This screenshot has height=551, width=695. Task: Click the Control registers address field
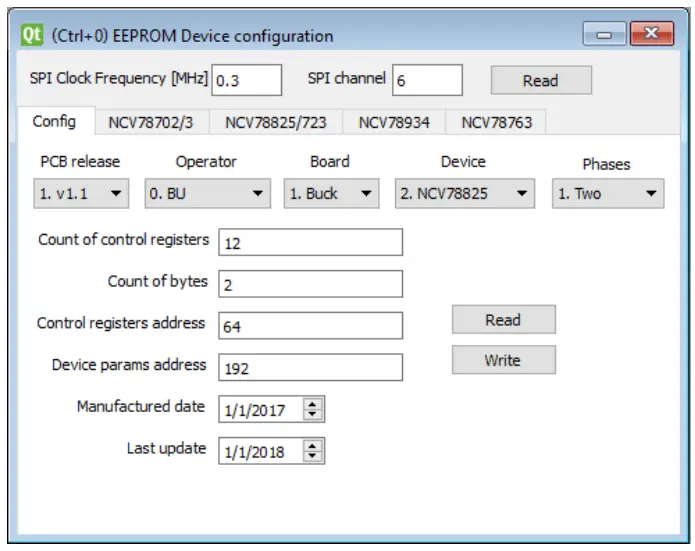pyautogui.click(x=310, y=325)
